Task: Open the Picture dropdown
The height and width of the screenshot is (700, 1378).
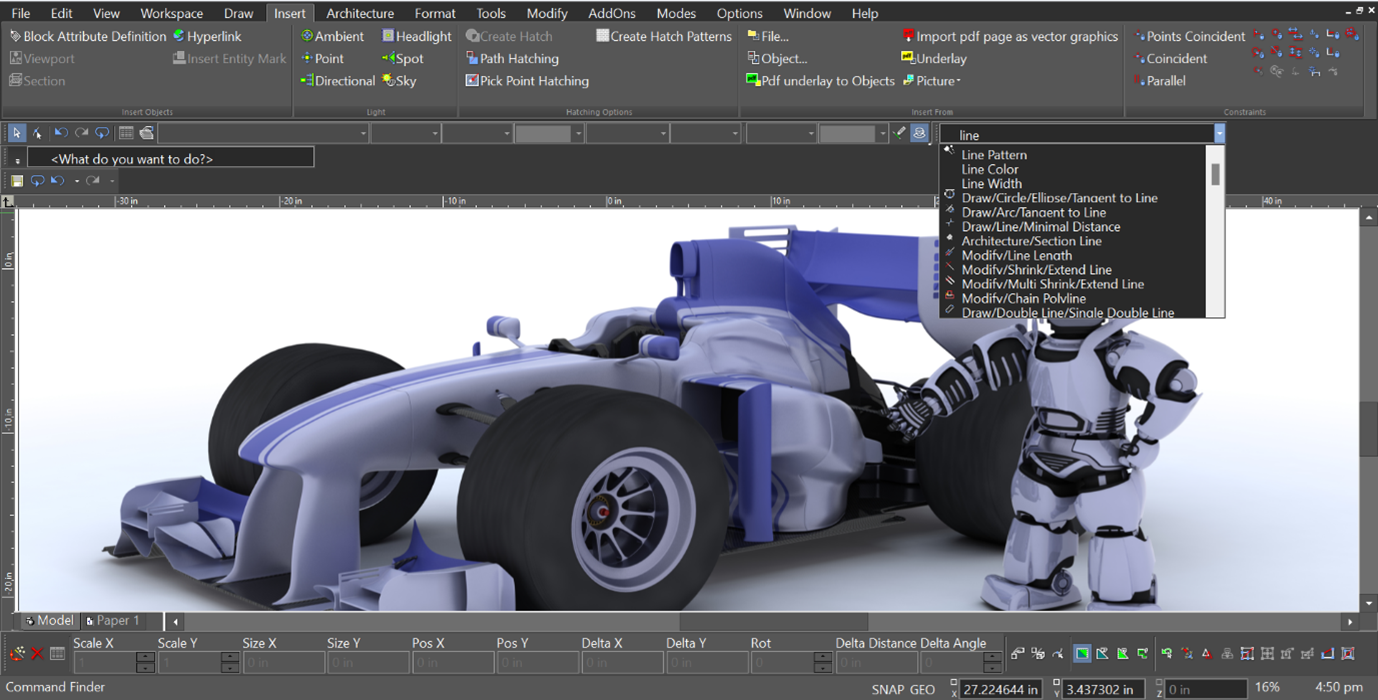Action: 931,80
